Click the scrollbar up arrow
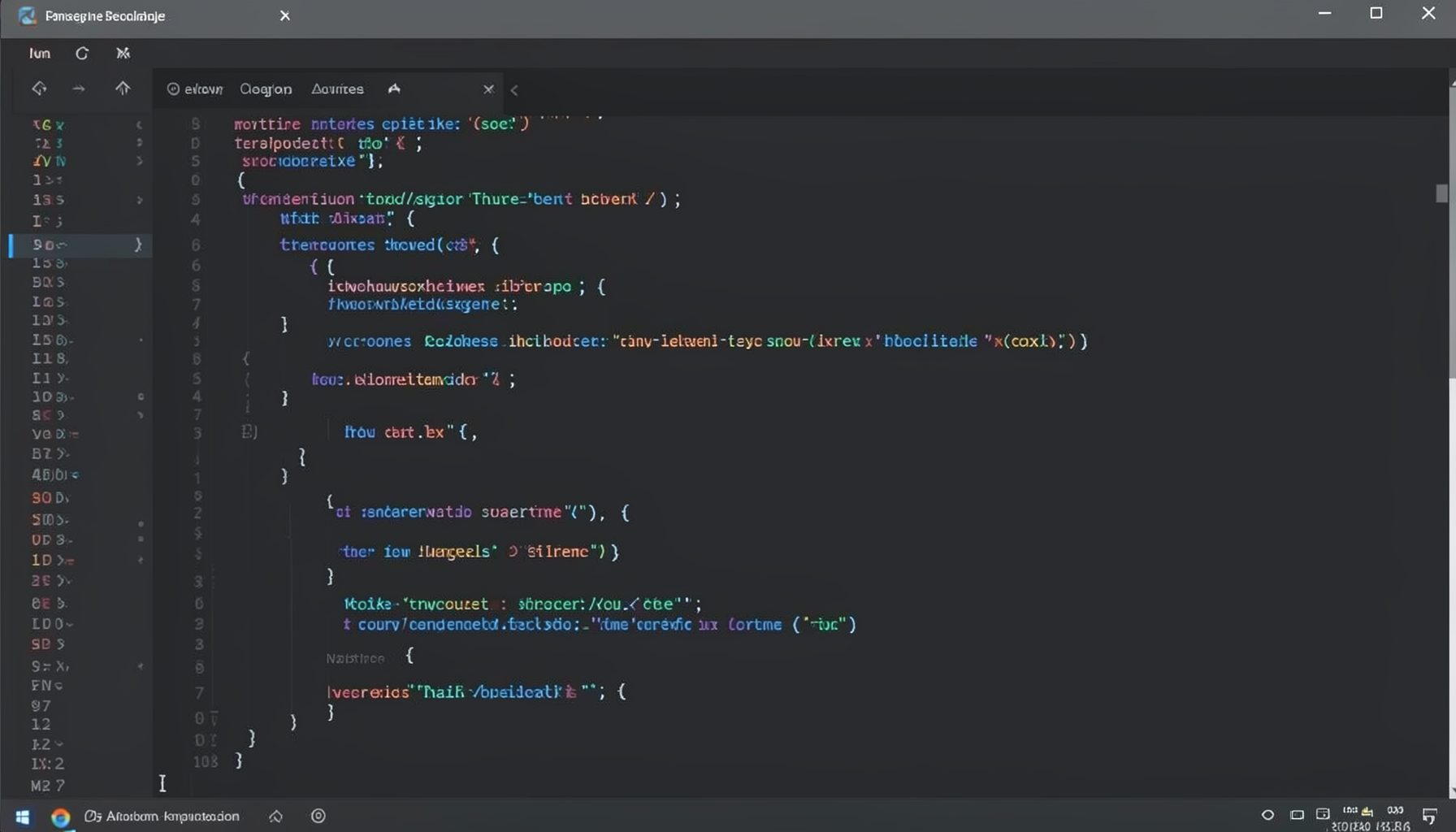 pos(1451,80)
